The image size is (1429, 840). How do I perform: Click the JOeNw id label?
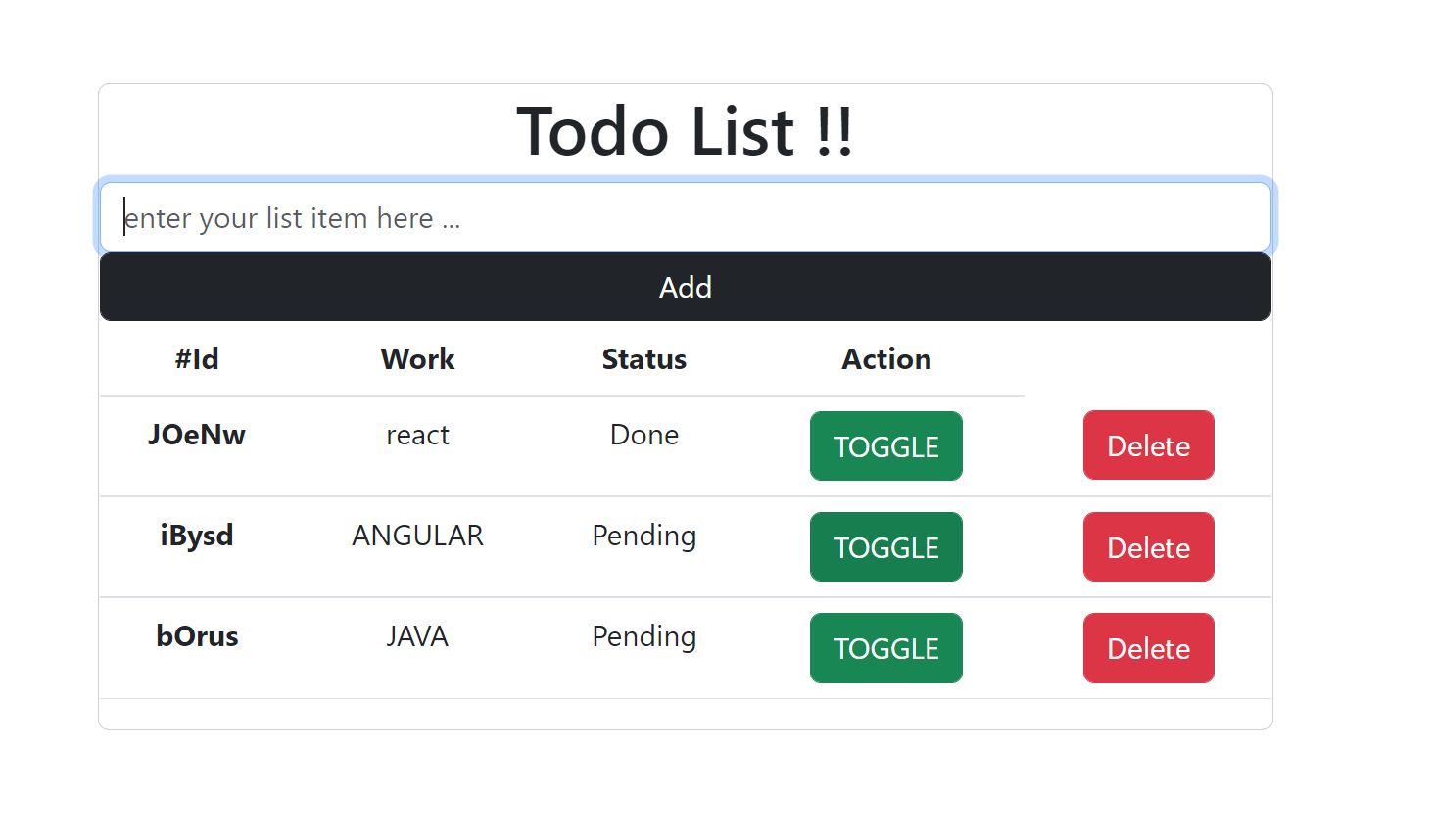point(197,434)
